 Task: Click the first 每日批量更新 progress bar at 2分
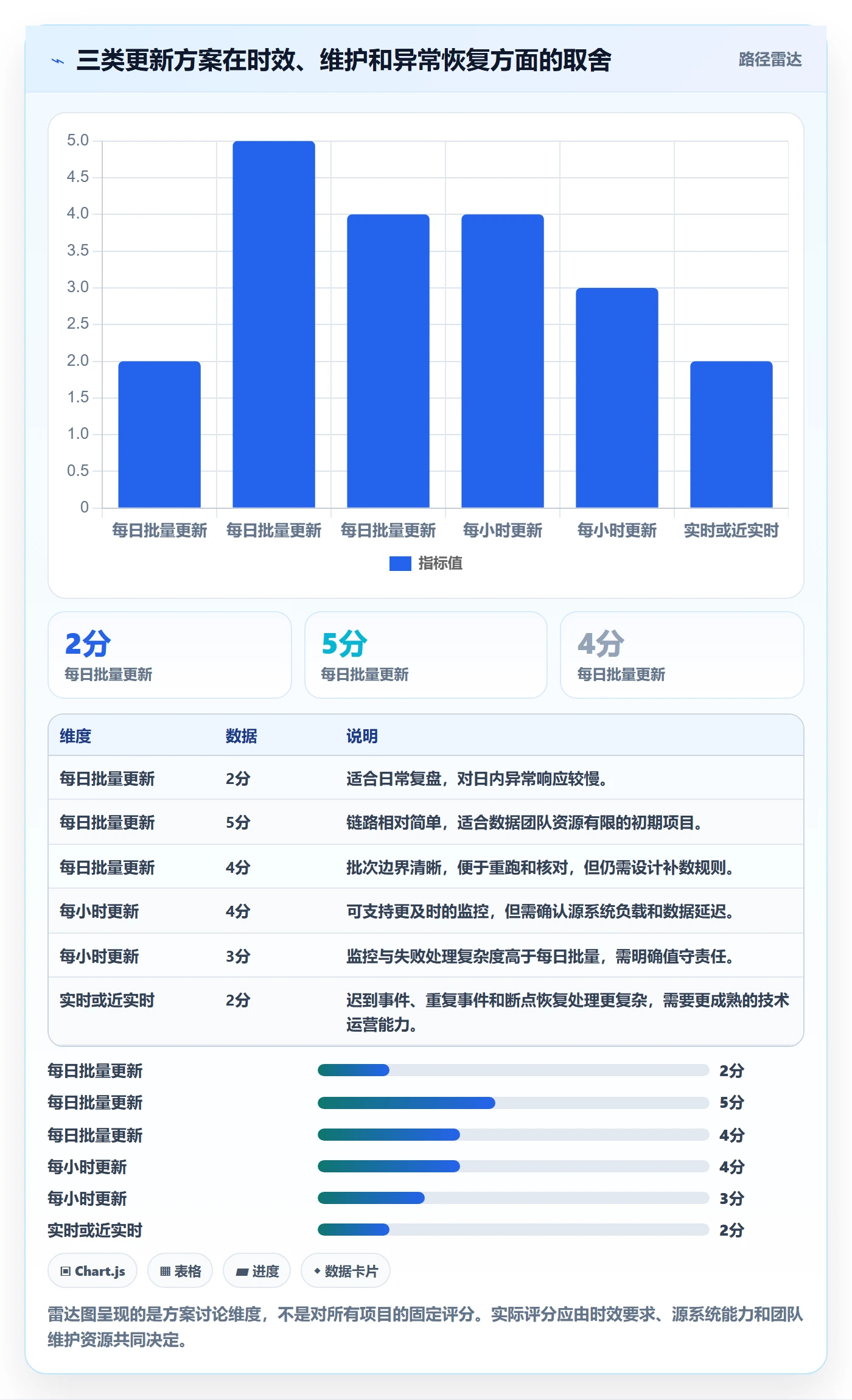click(x=513, y=1070)
